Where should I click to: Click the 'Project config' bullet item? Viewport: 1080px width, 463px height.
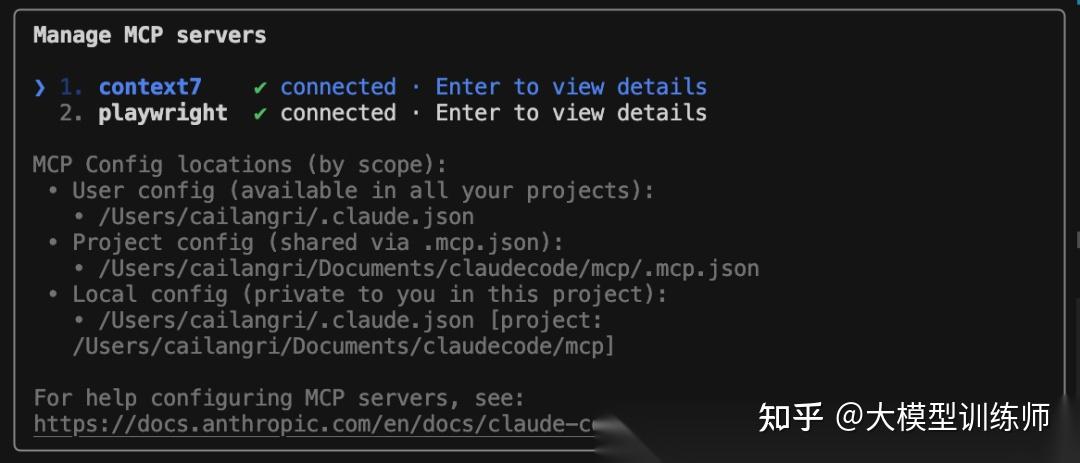[317, 242]
